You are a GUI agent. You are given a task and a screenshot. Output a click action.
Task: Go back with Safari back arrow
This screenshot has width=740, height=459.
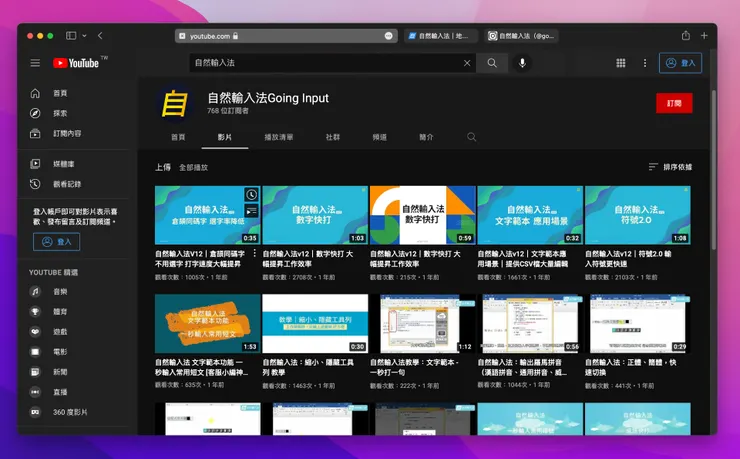pos(100,35)
